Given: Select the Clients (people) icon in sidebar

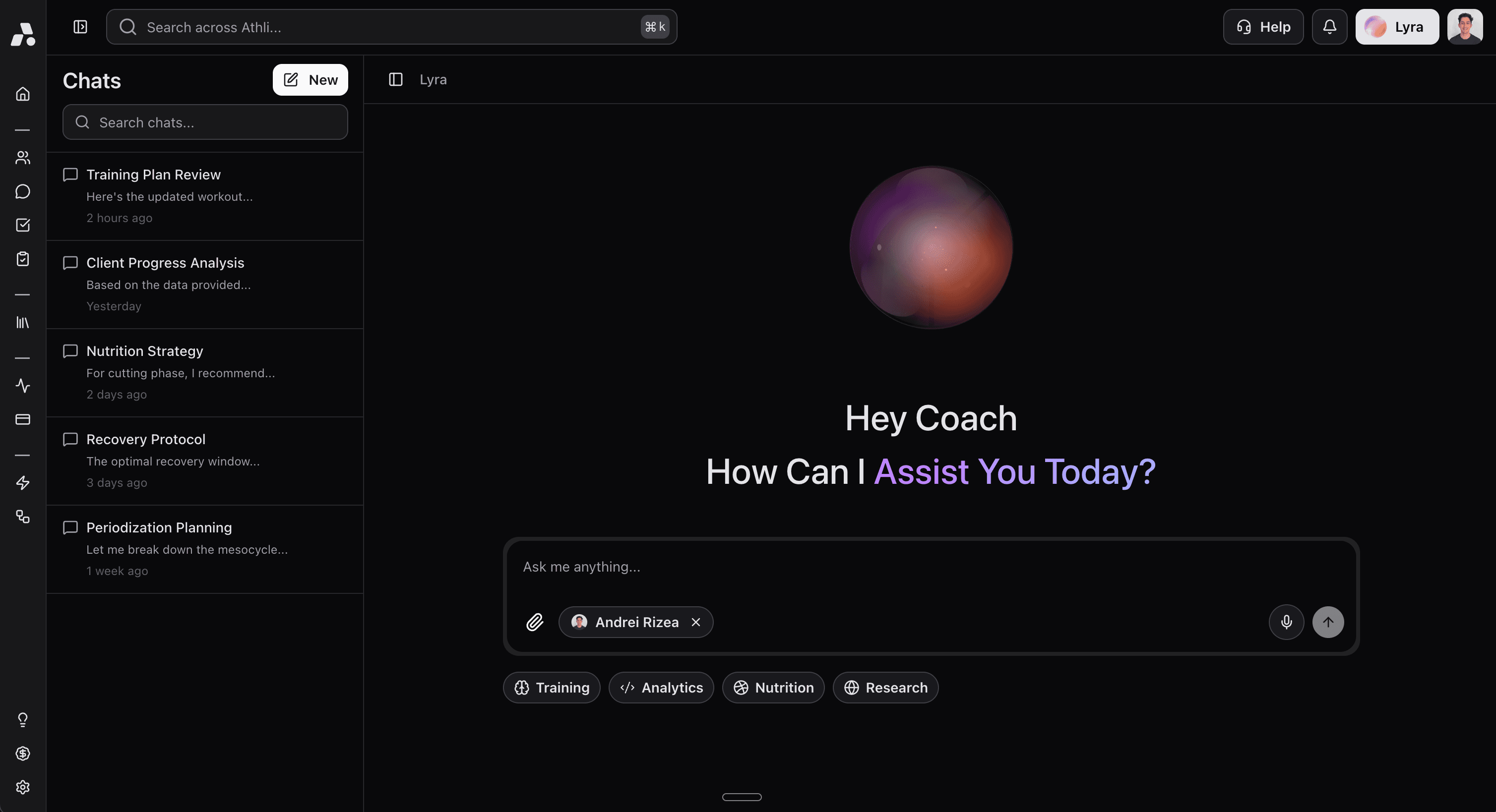Looking at the screenshot, I should click(23, 157).
